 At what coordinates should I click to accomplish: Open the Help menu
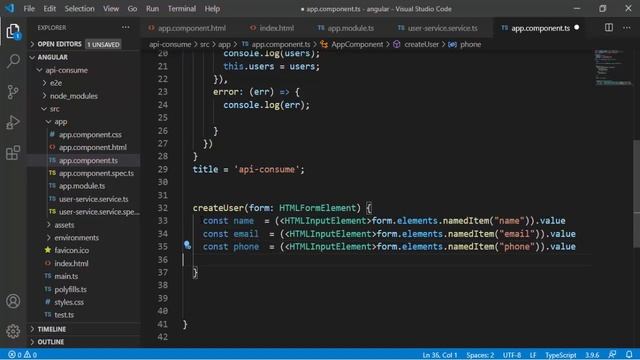[212, 9]
